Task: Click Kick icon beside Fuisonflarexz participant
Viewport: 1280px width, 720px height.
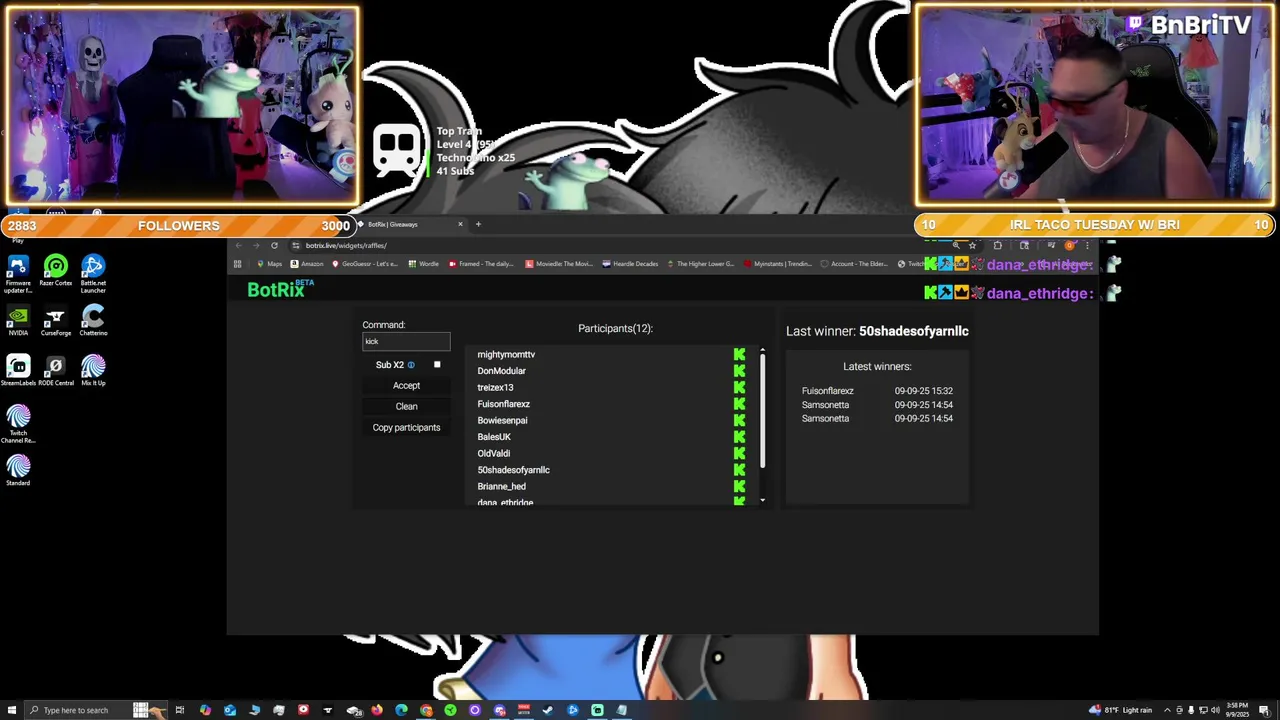Action: [739, 404]
